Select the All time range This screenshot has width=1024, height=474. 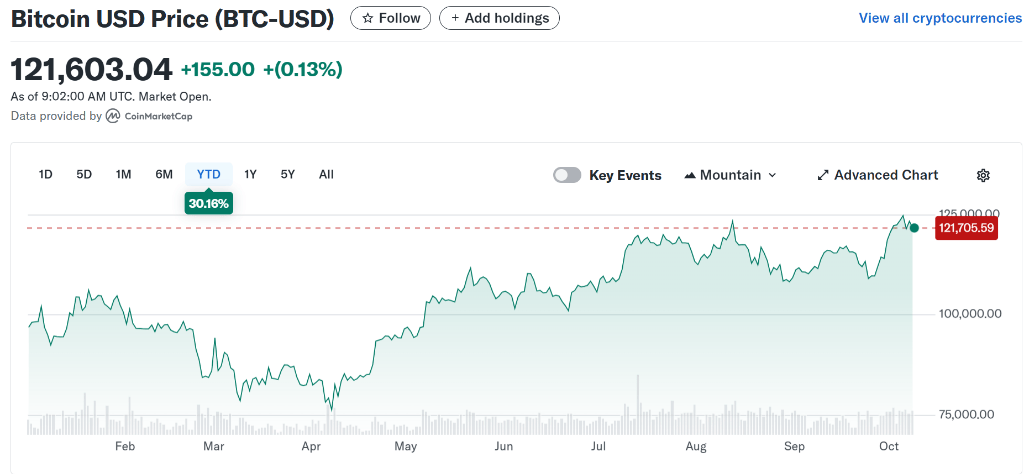tap(326, 174)
